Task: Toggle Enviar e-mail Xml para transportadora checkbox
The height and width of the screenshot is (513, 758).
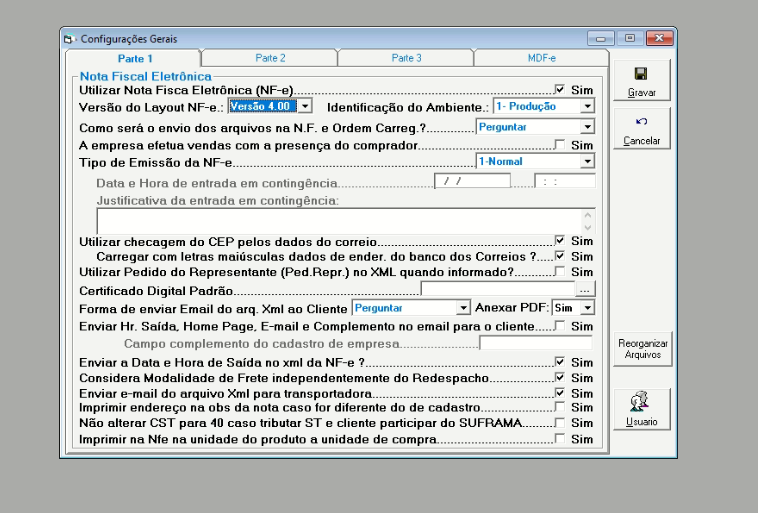Action: tap(560, 393)
